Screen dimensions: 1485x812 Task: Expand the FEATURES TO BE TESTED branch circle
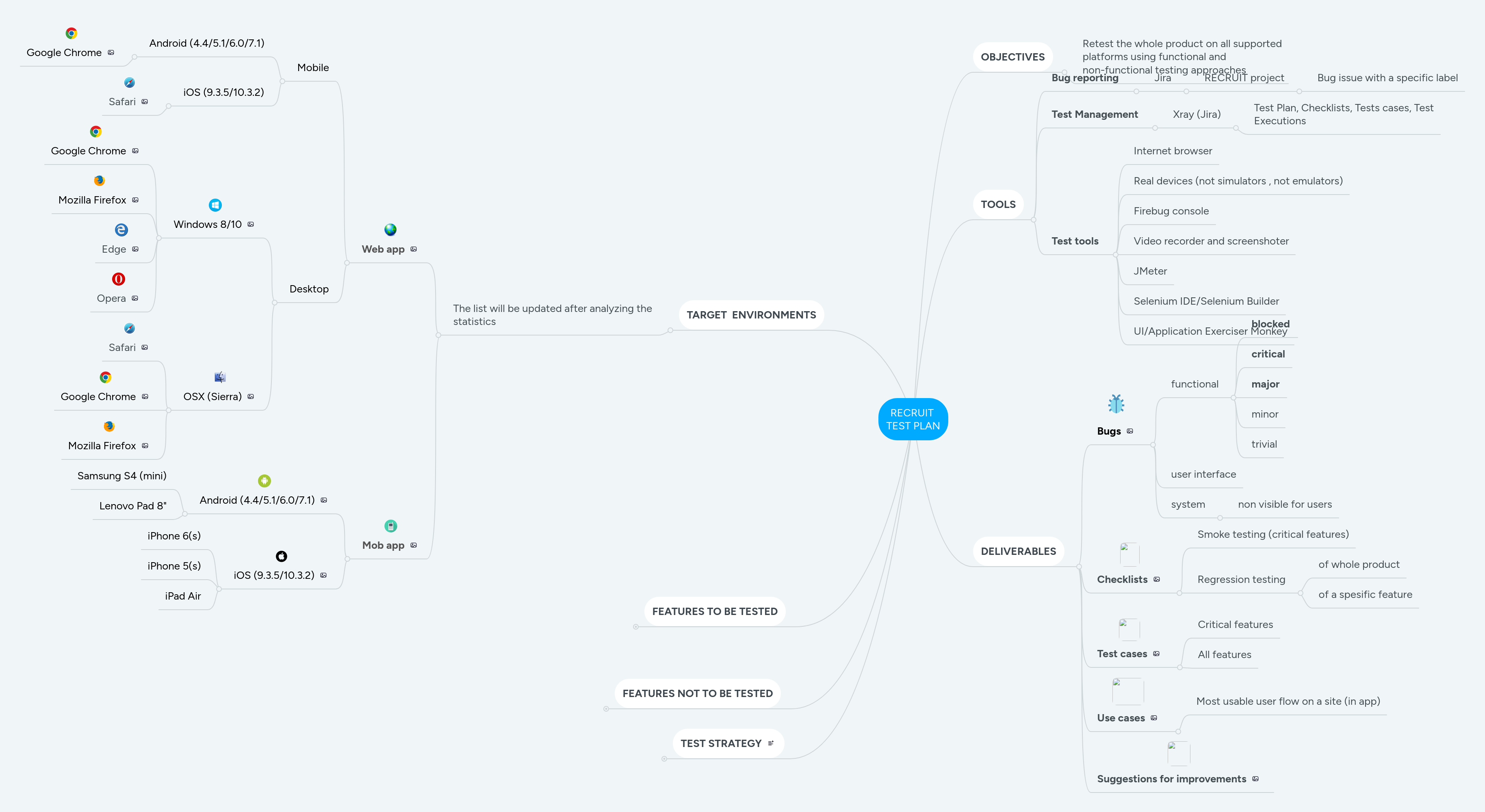[x=636, y=627]
